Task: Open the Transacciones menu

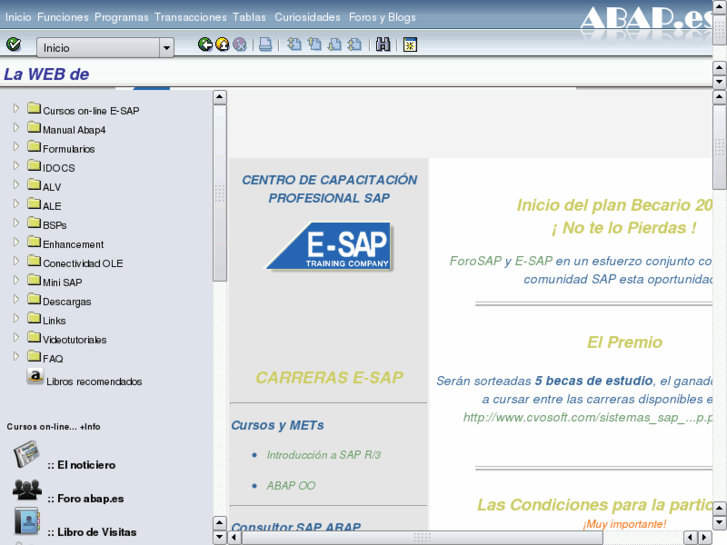Action: [190, 17]
